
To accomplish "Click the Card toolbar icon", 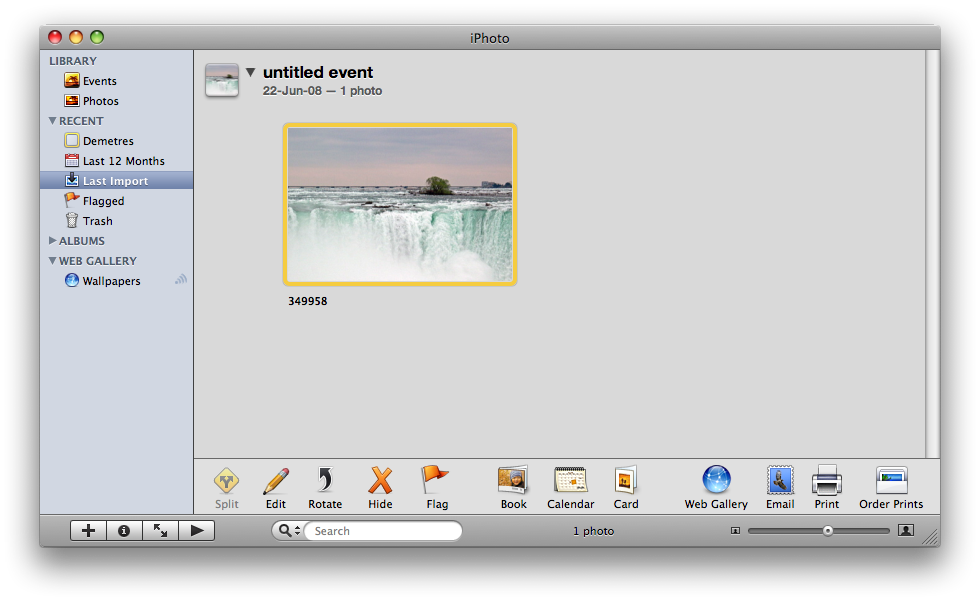I will click(626, 482).
